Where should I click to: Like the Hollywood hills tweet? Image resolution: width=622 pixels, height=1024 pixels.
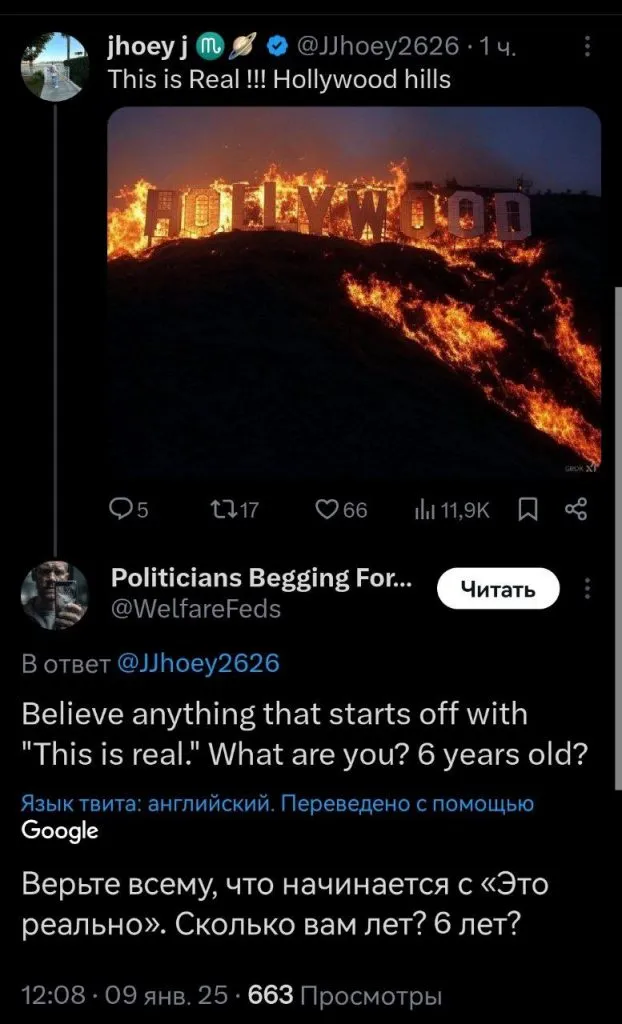(327, 511)
